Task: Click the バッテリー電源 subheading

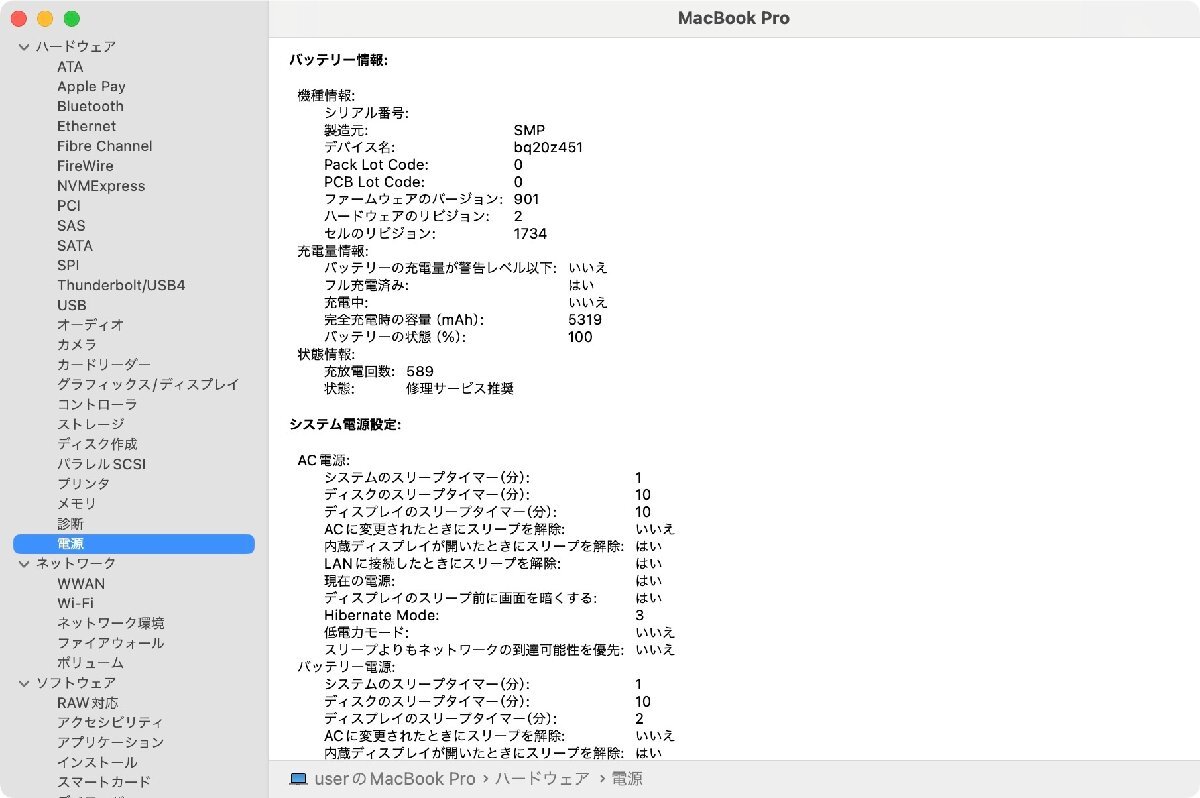Action: click(x=346, y=667)
